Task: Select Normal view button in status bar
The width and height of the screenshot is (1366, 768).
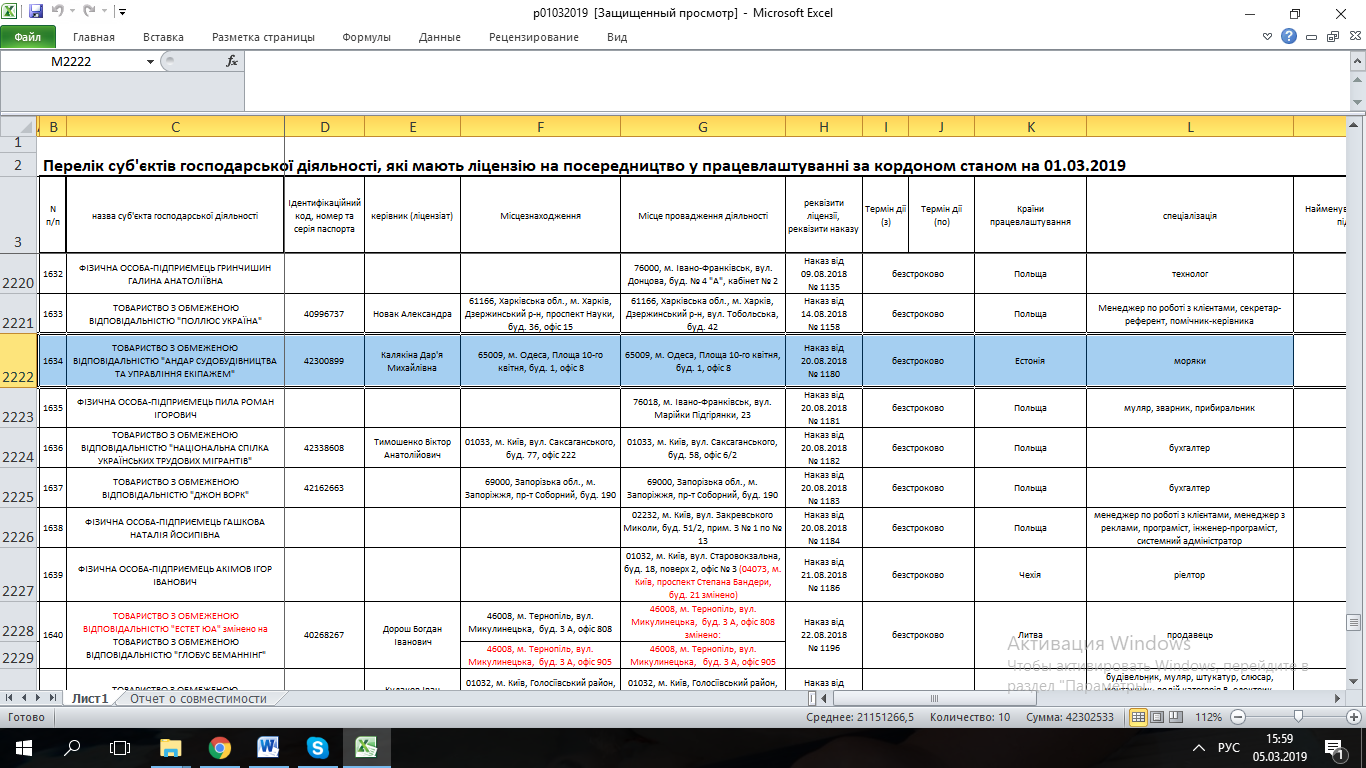Action: (1138, 717)
